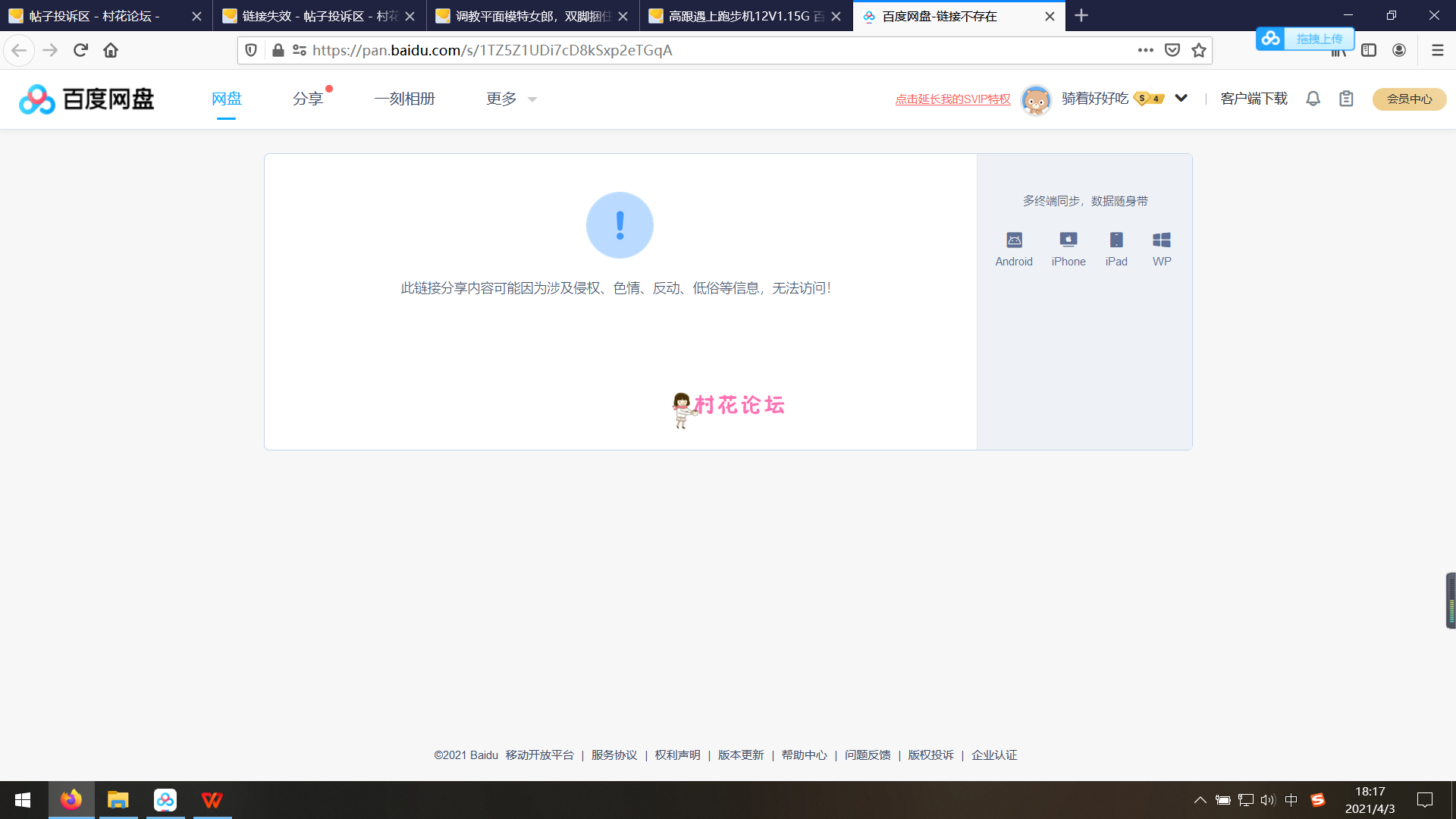Image resolution: width=1456 pixels, height=819 pixels.
Task: Open Firefox hamburger menu
Action: point(1437,50)
